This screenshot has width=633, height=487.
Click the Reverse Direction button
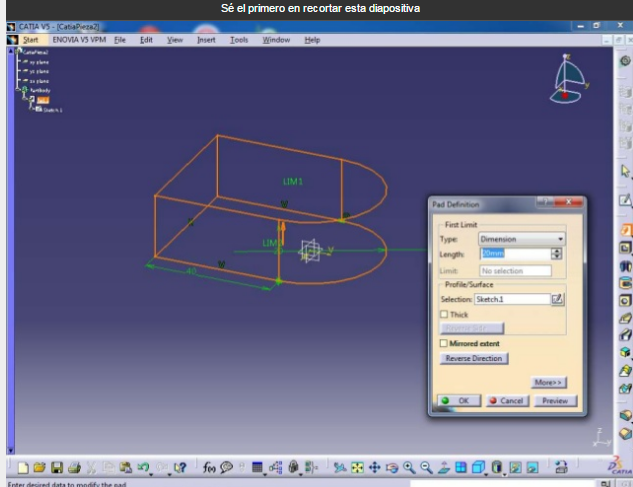pos(474,358)
